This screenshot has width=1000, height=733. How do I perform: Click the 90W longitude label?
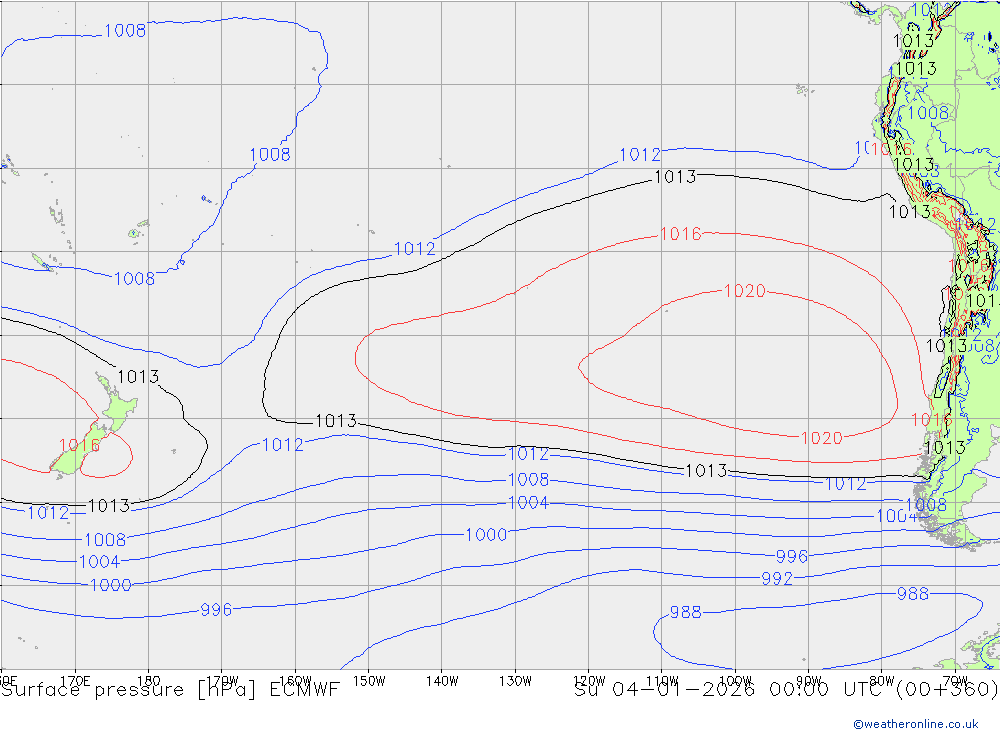coord(809,681)
